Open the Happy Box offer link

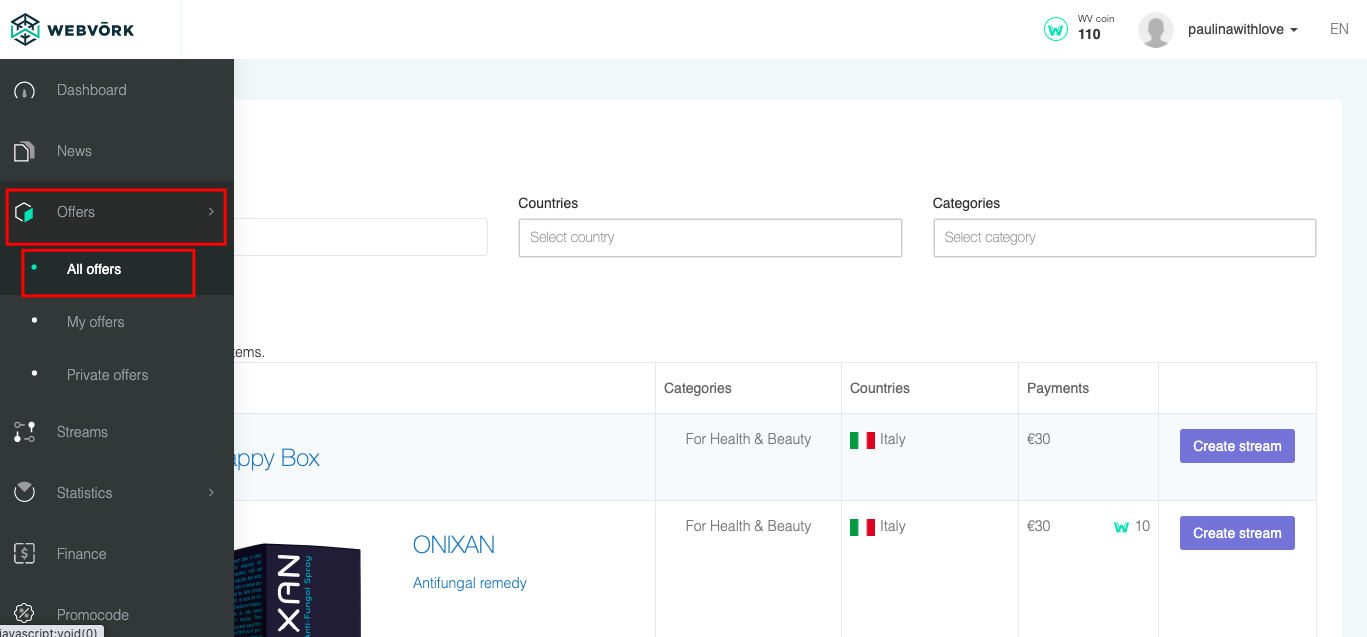point(277,459)
